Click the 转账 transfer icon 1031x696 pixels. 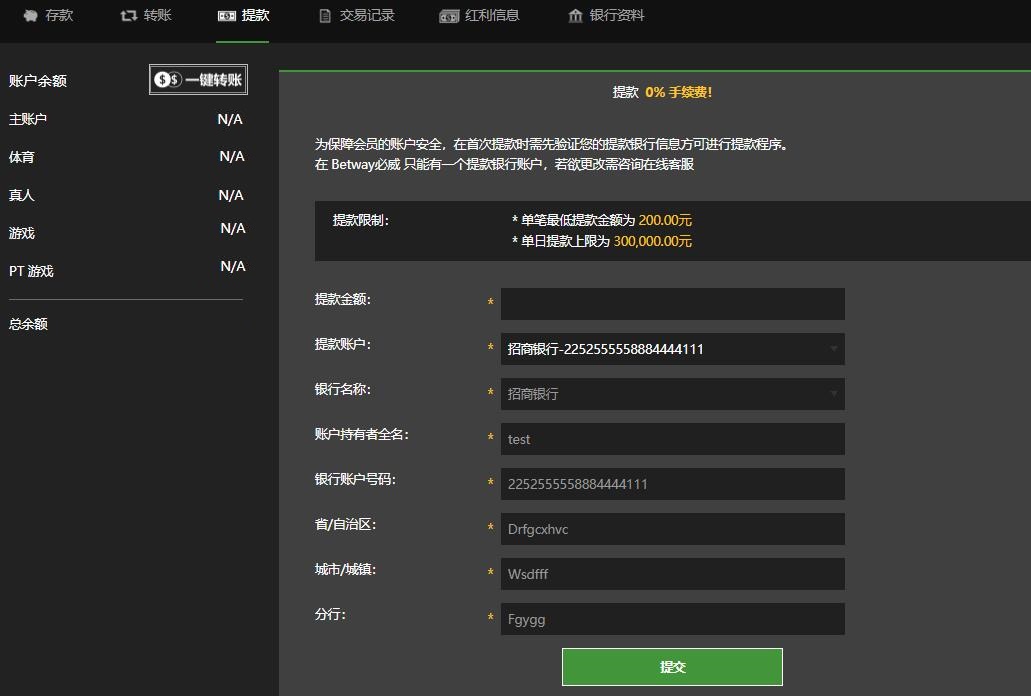[128, 15]
